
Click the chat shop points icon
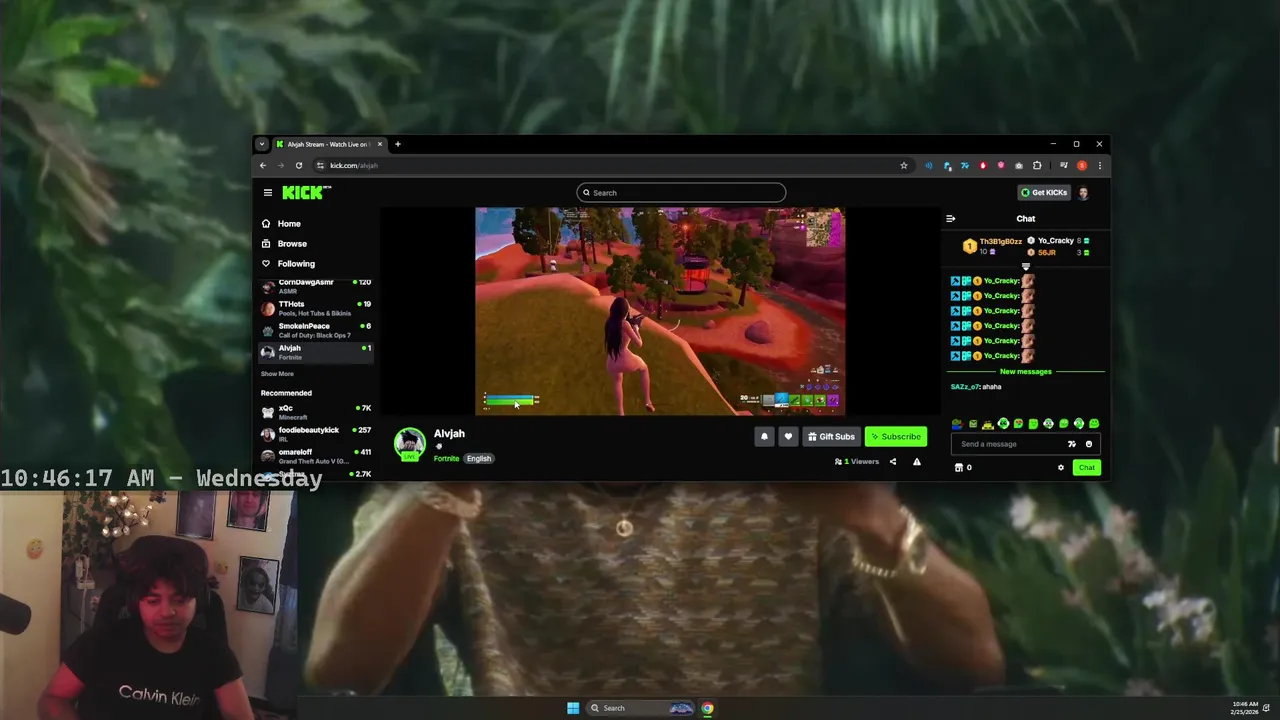[x=959, y=468]
